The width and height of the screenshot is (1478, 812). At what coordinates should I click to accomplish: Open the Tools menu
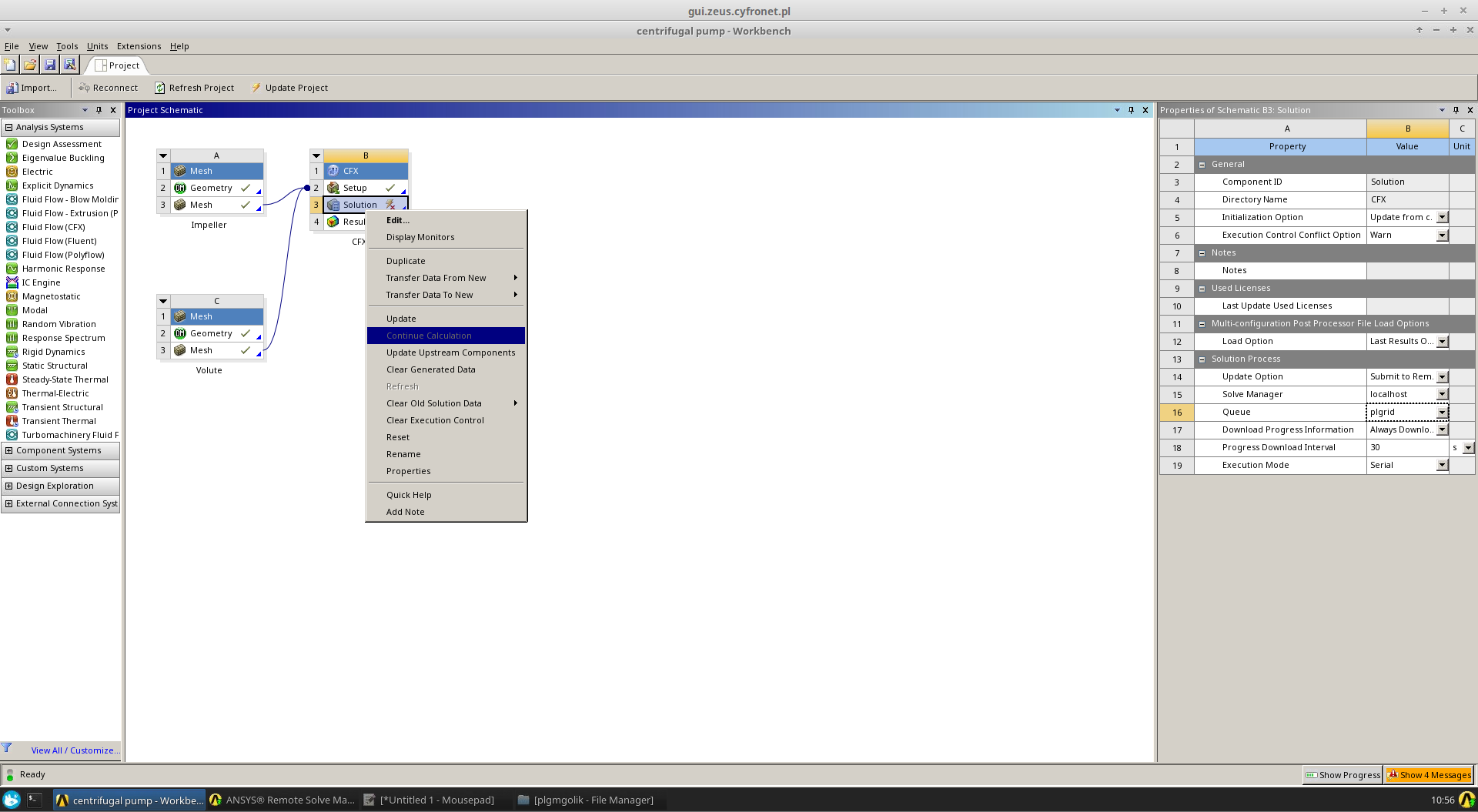(x=67, y=46)
